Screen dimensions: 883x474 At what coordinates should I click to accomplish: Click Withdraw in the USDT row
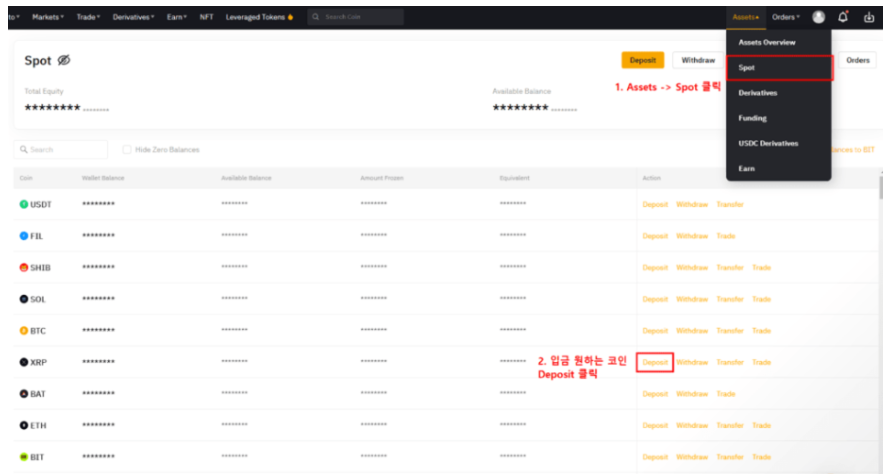pos(692,204)
